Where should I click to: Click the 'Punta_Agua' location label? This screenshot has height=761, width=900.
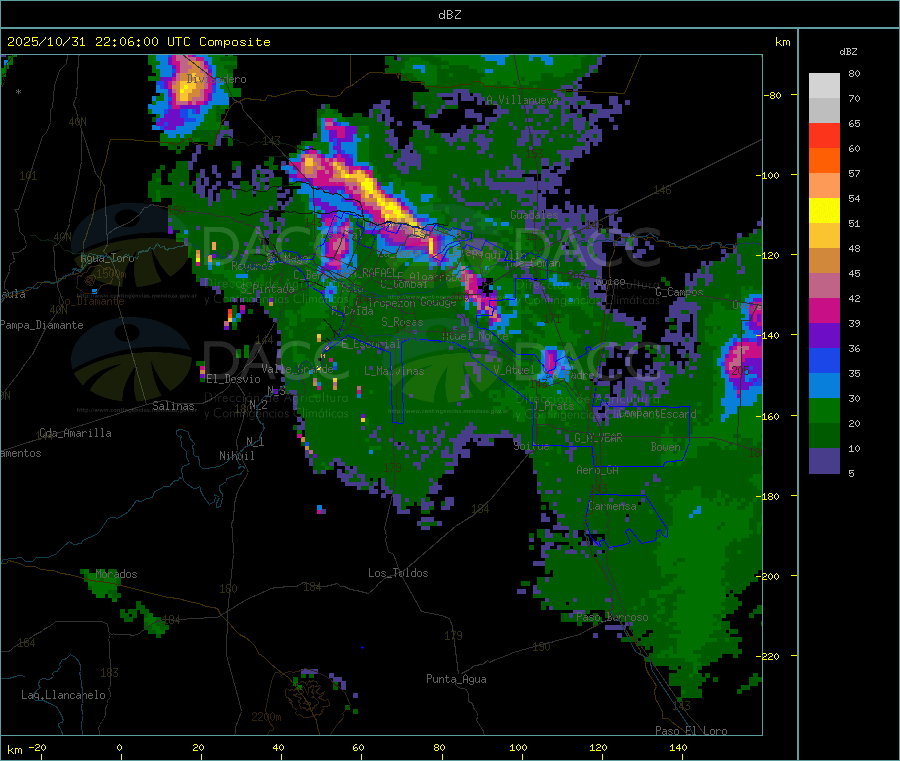[x=456, y=679]
